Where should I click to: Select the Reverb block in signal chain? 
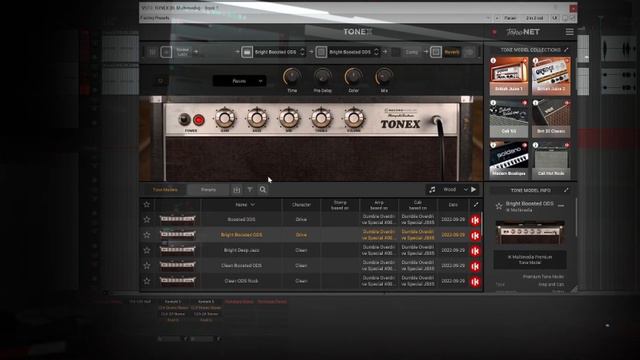pos(452,52)
